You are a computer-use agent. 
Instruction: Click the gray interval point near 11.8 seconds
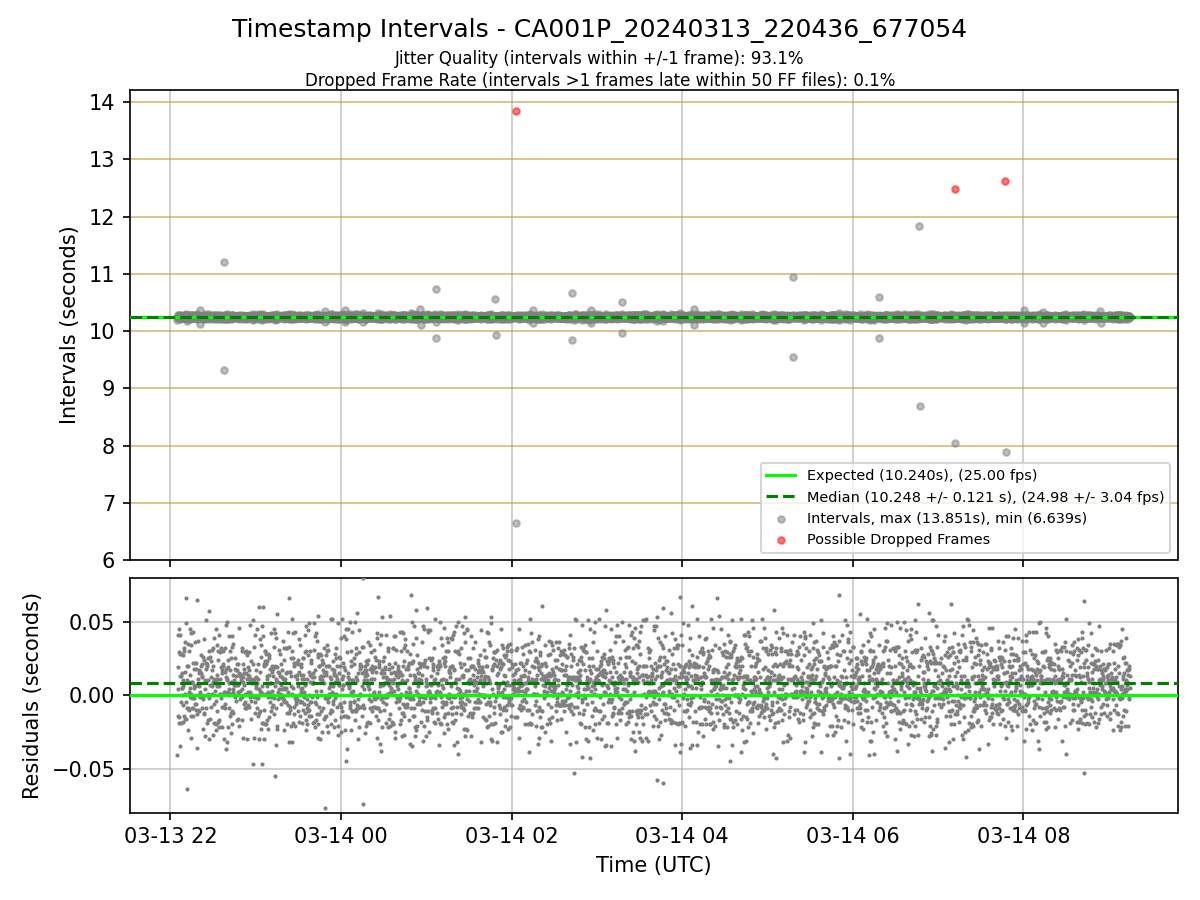[x=919, y=226]
